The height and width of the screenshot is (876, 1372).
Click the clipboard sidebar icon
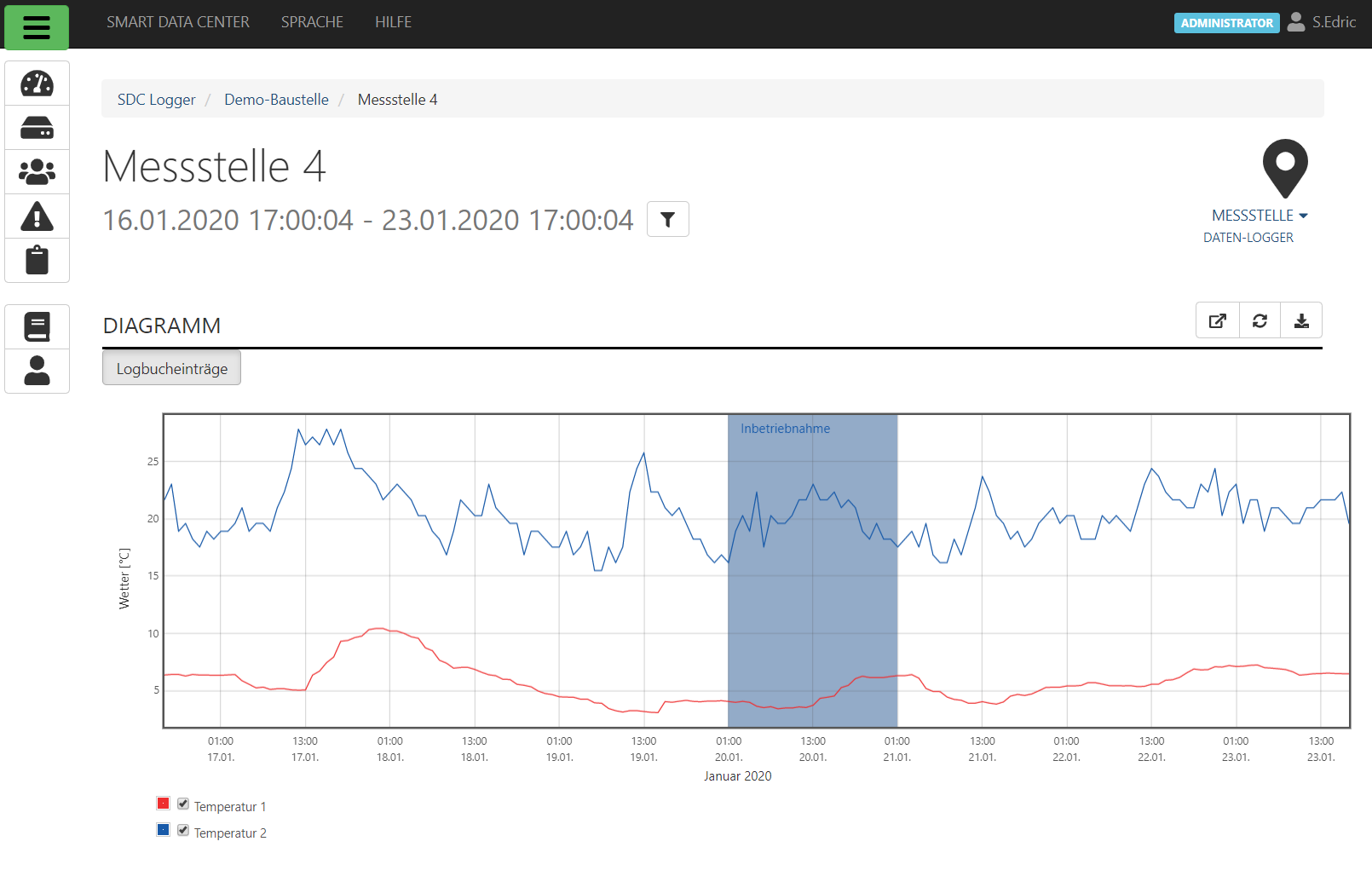click(37, 260)
